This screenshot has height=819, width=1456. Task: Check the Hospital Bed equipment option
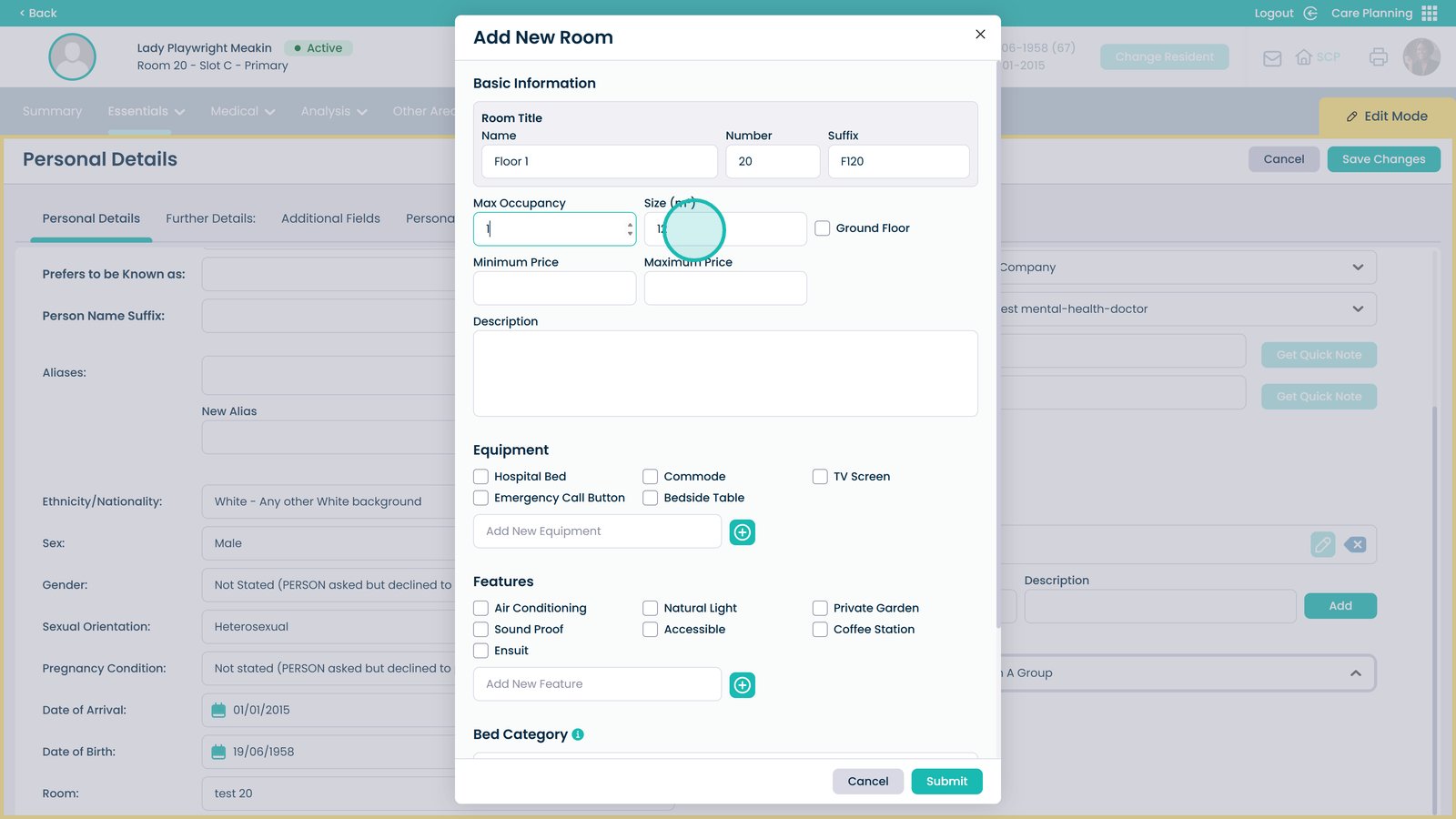[481, 477]
